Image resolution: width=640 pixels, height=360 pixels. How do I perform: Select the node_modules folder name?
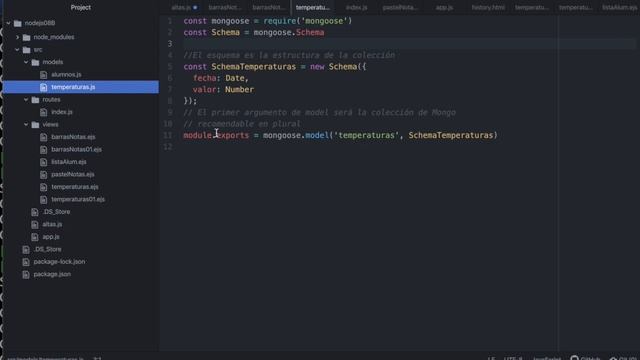(x=54, y=37)
